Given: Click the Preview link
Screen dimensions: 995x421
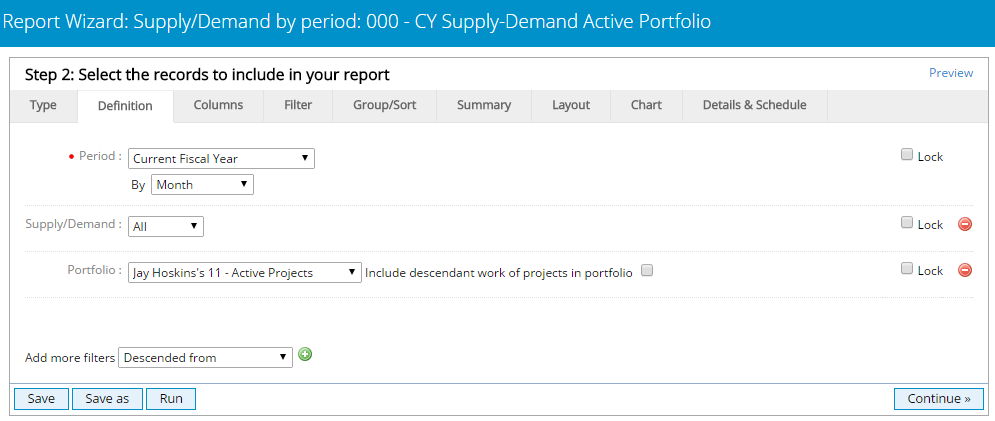Looking at the screenshot, I should (x=950, y=73).
